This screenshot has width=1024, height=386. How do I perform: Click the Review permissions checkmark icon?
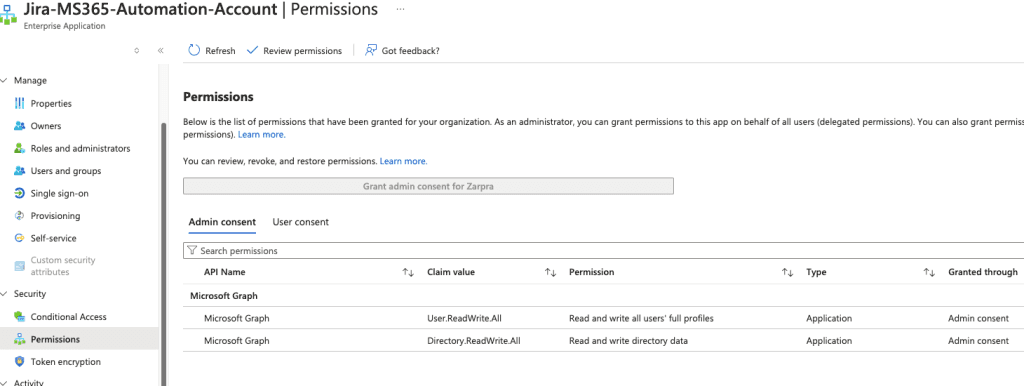coord(253,50)
